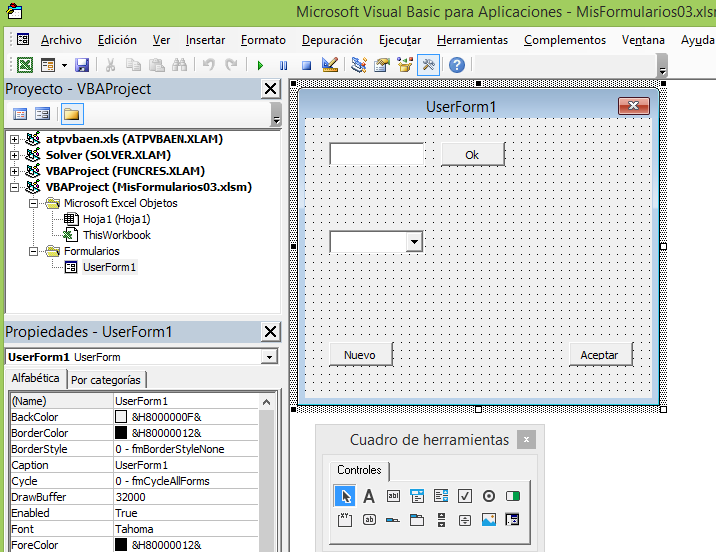716x552 pixels.
Task: Click the Ok button on UserForm1
Action: (473, 154)
